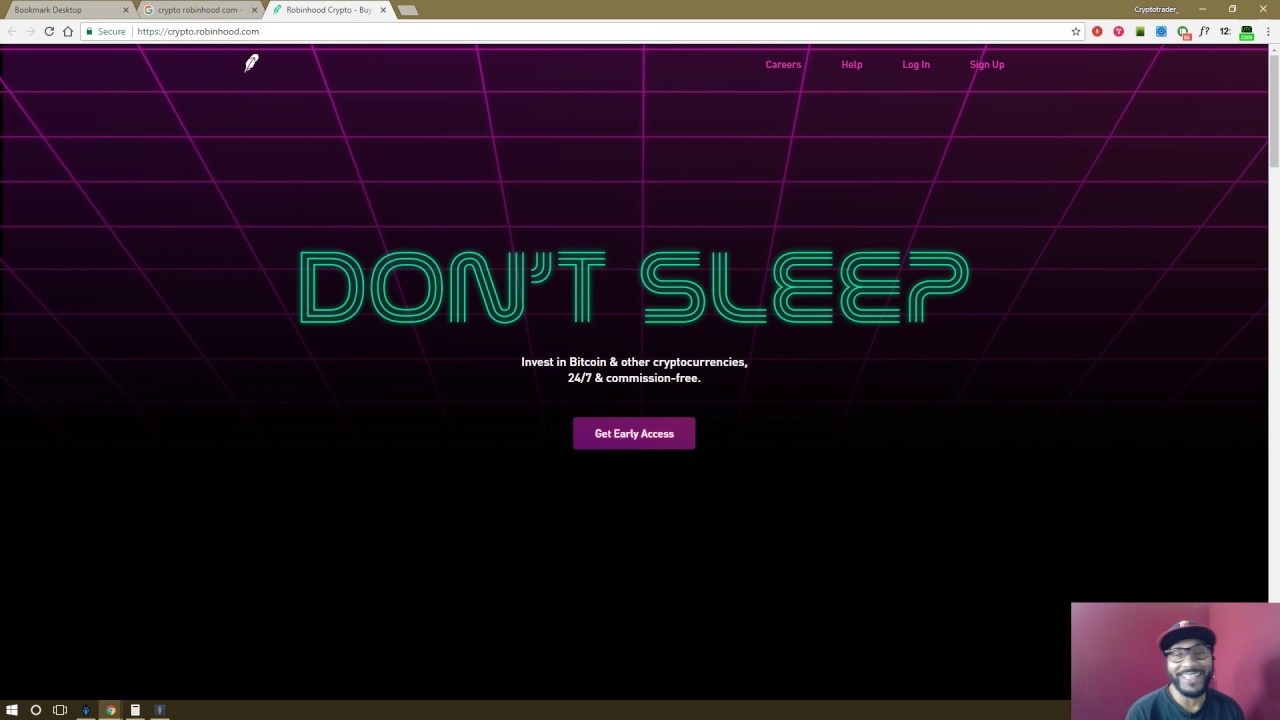Bookmark this page with the star

[1076, 32]
